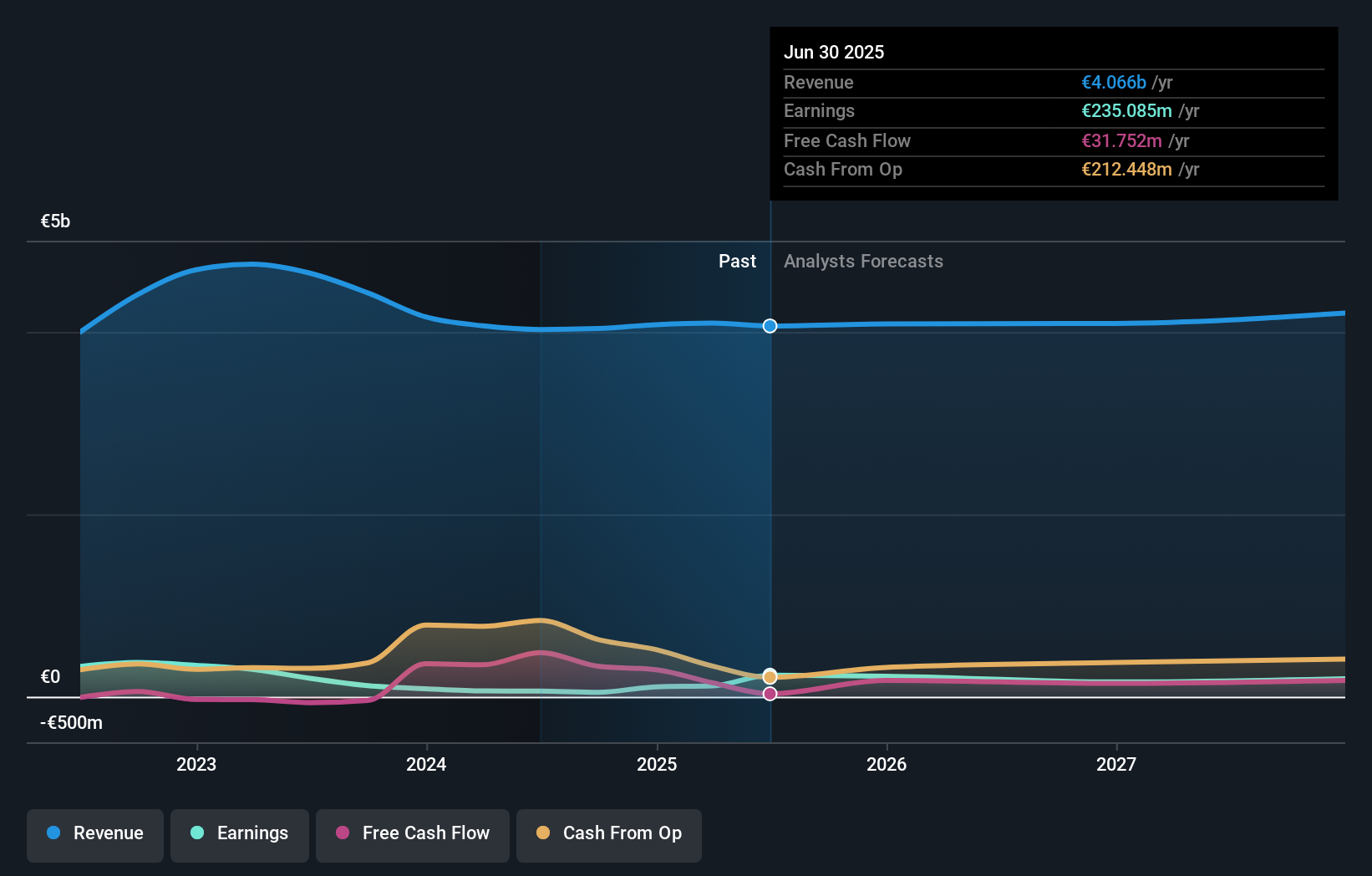Click the 2026 x-axis label
1372x876 pixels.
click(887, 764)
